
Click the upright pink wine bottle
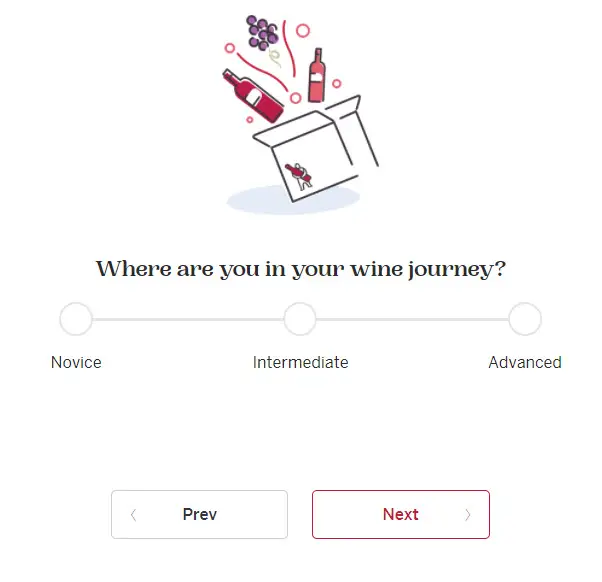tap(317, 76)
